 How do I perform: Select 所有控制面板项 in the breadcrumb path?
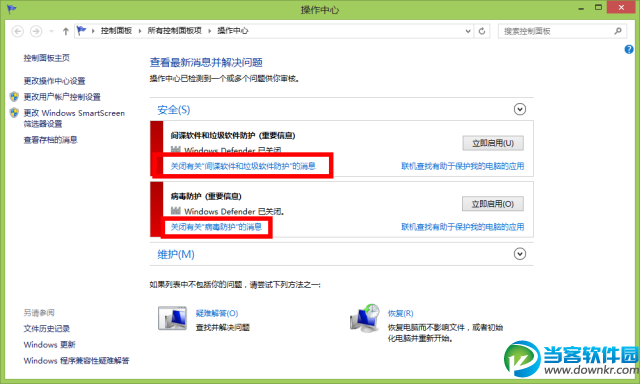[x=175, y=31]
